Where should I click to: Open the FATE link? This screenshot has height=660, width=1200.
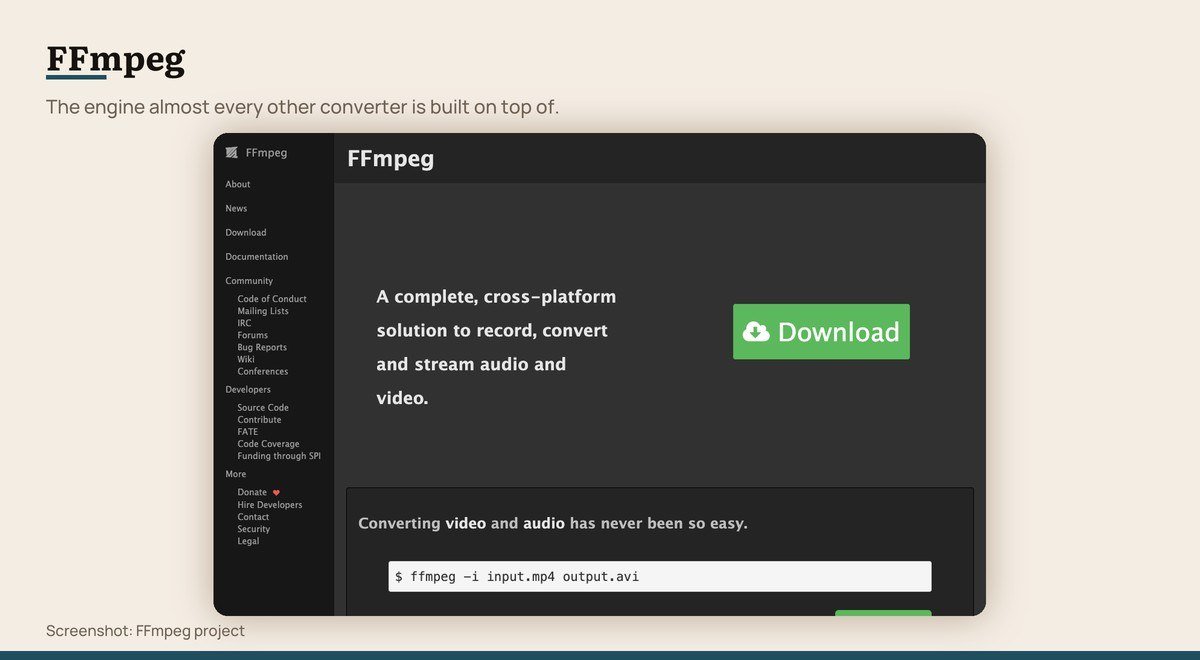pyautogui.click(x=248, y=432)
